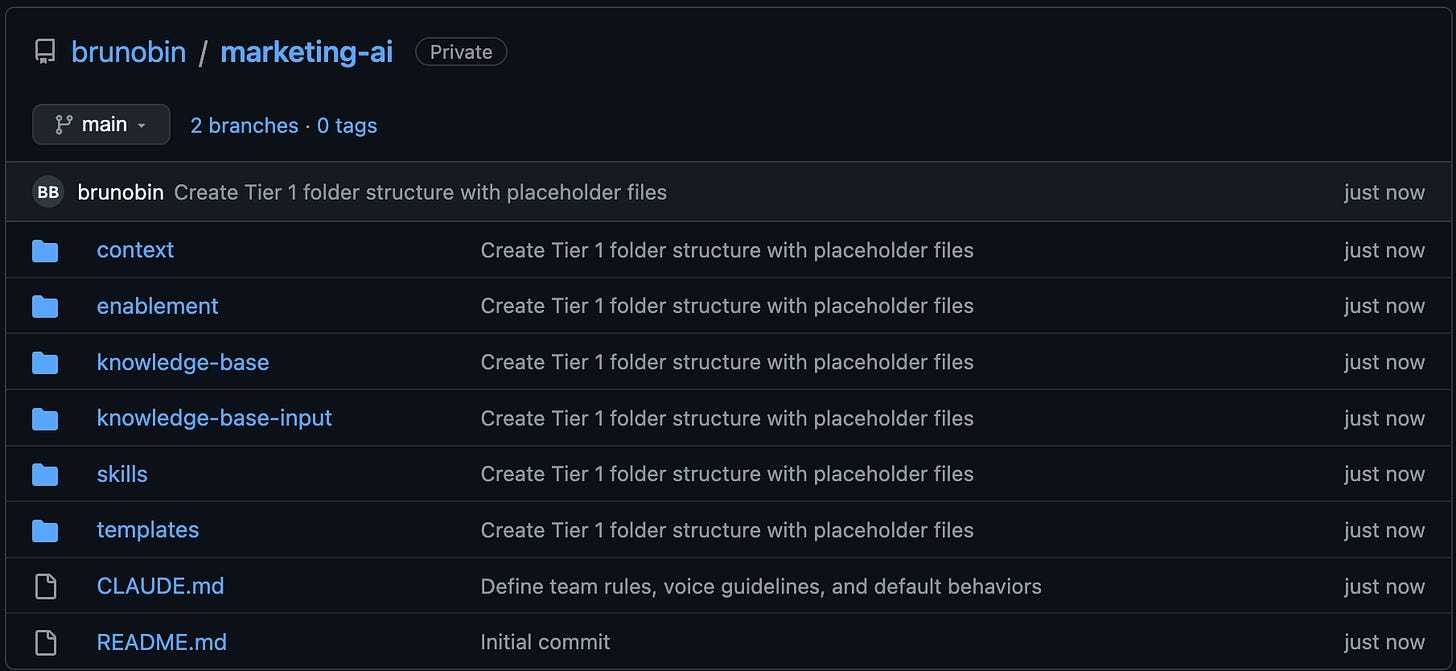Click the folder icon beside templates
The width and height of the screenshot is (1456, 671).
pos(45,530)
